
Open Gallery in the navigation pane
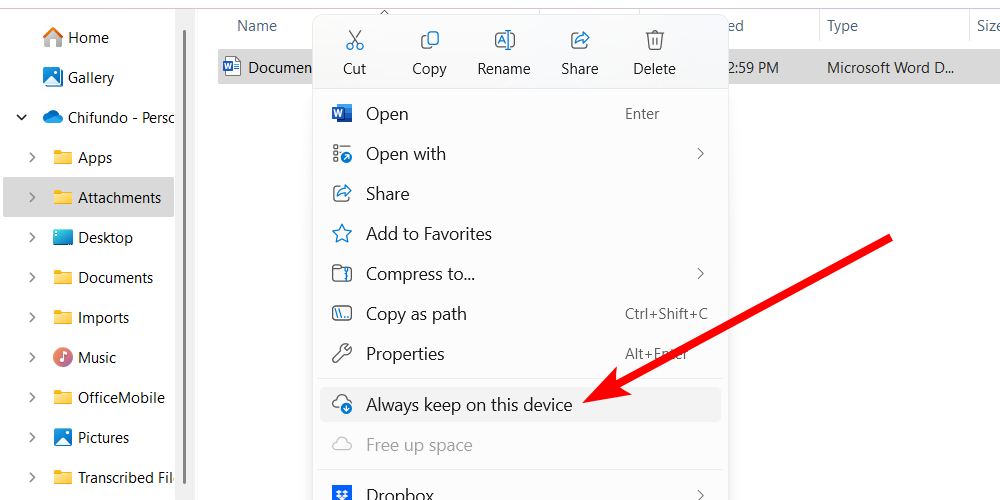(x=79, y=77)
